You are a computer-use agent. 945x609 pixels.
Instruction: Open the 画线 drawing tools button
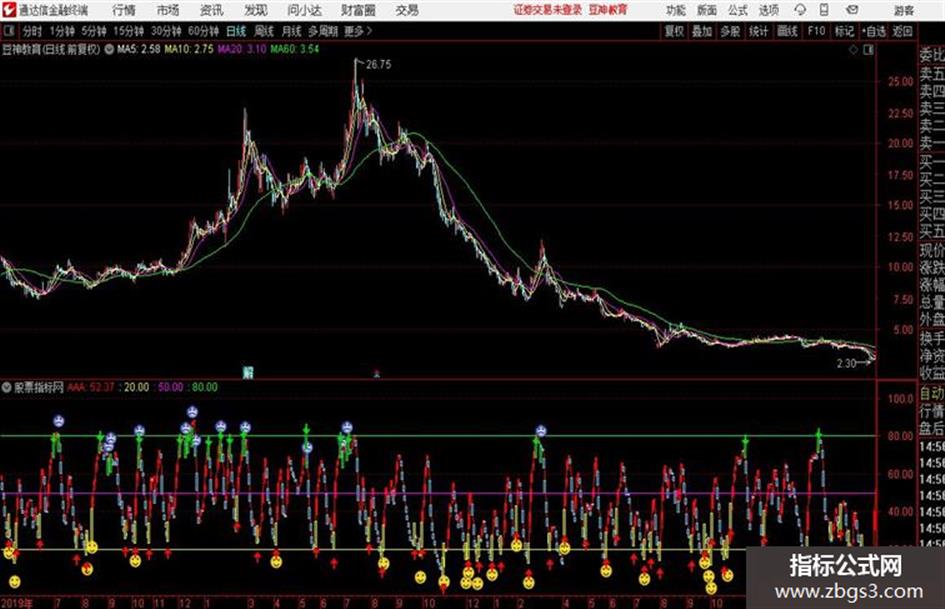coord(787,31)
